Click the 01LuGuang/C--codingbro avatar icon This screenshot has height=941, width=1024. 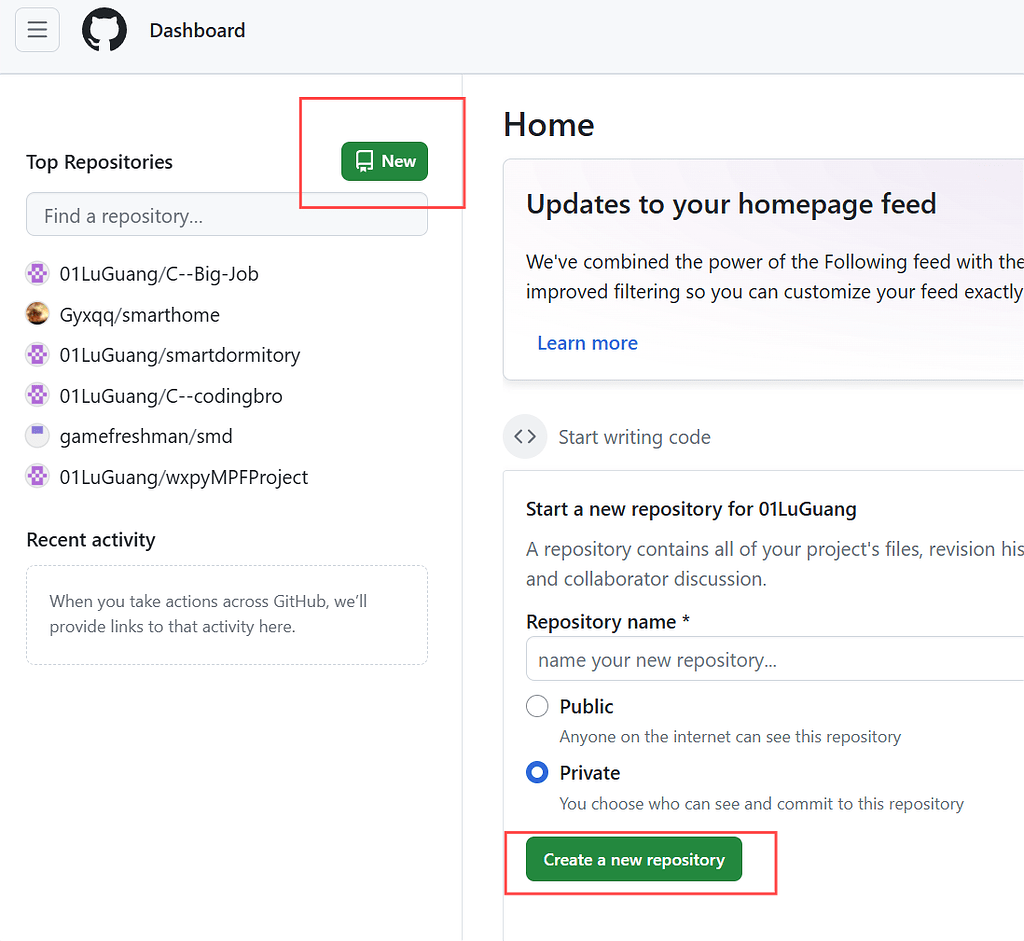37,395
